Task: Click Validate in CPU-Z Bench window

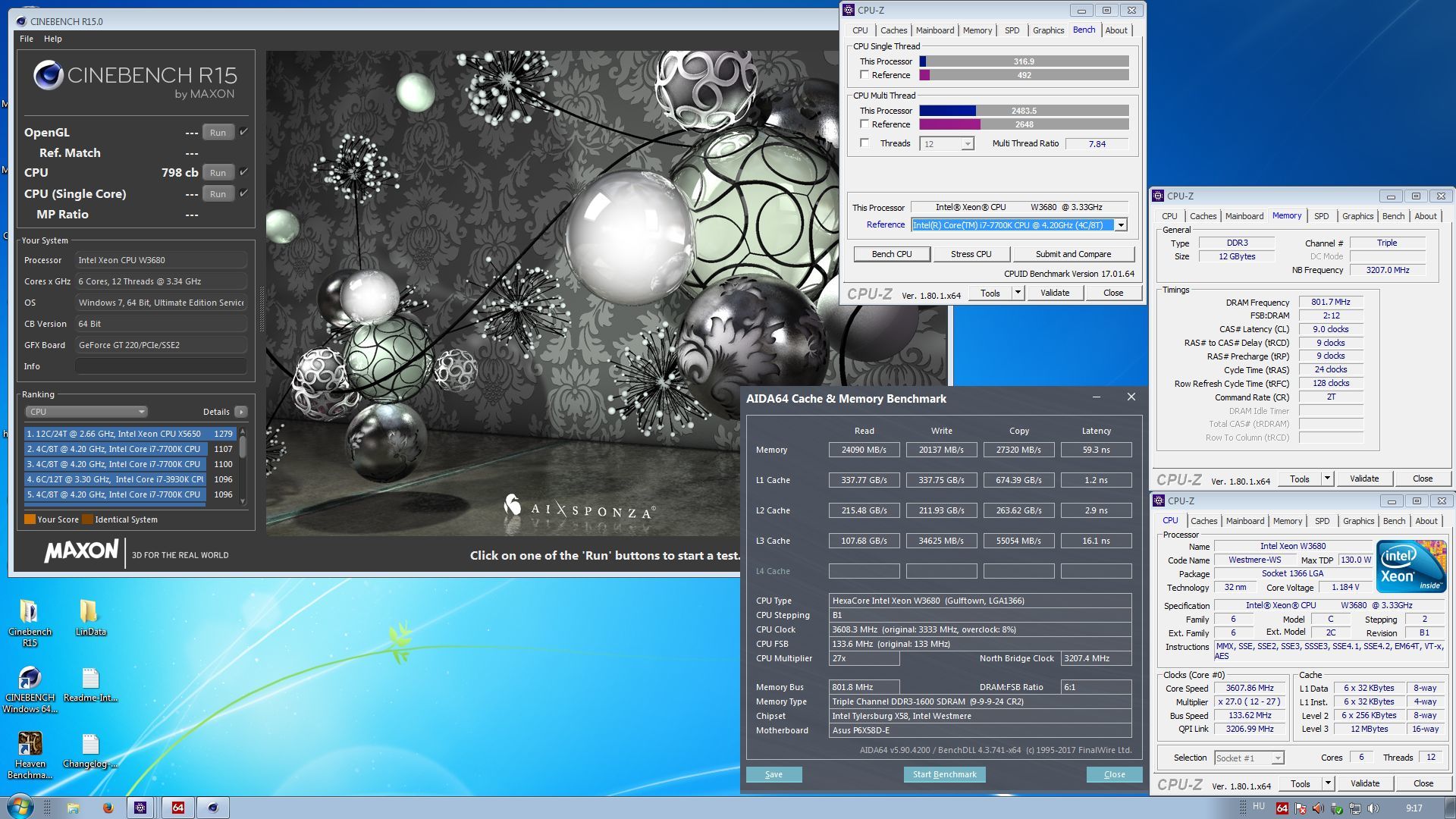Action: coord(1055,293)
